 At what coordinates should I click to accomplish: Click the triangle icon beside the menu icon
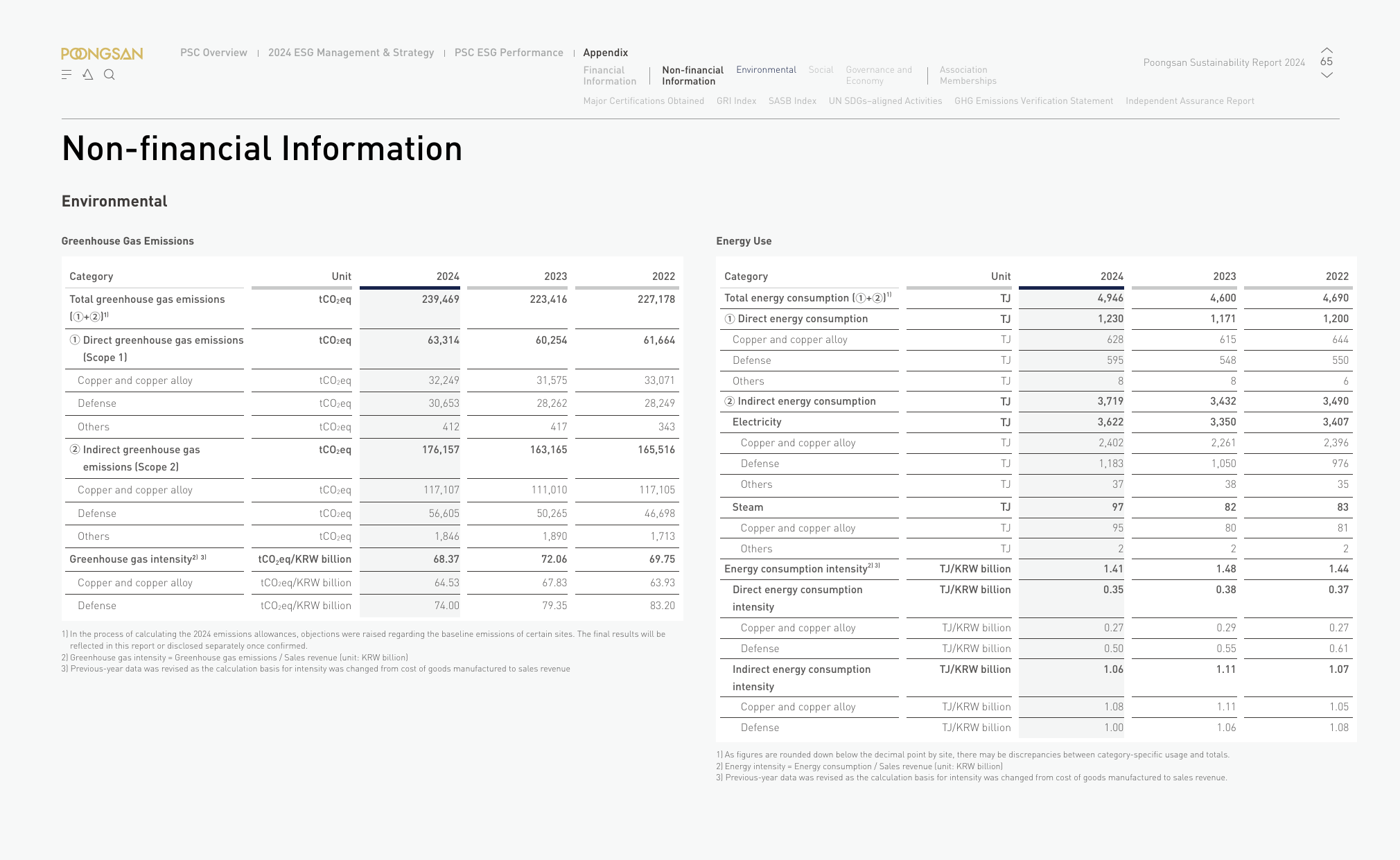[x=88, y=74]
